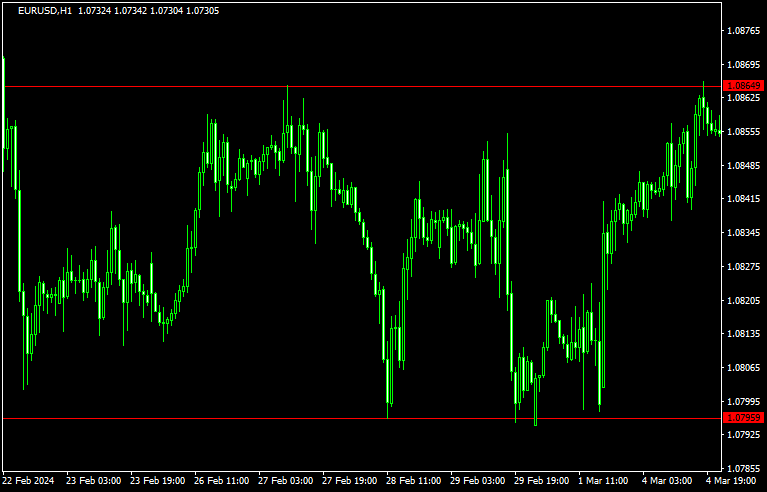Click the 1.08415 price scale value
The image size is (767, 492).
745,199
